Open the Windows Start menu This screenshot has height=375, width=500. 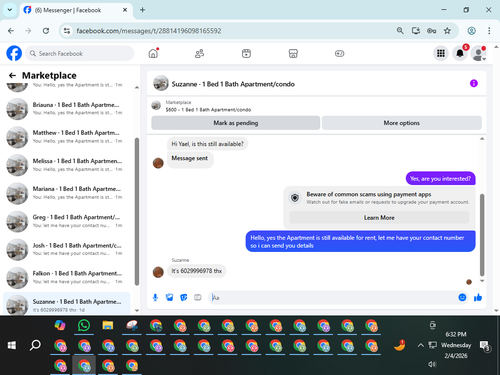point(12,345)
